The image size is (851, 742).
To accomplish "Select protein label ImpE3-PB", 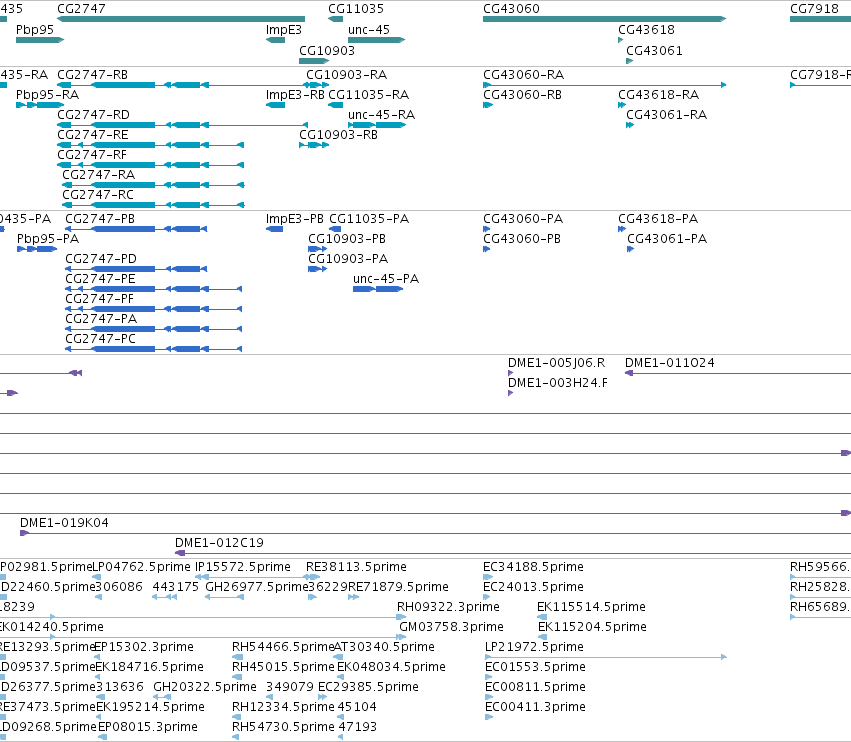I will 294,219.
